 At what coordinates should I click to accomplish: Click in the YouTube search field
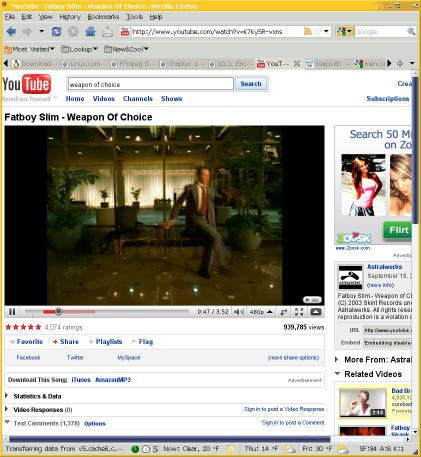point(151,84)
